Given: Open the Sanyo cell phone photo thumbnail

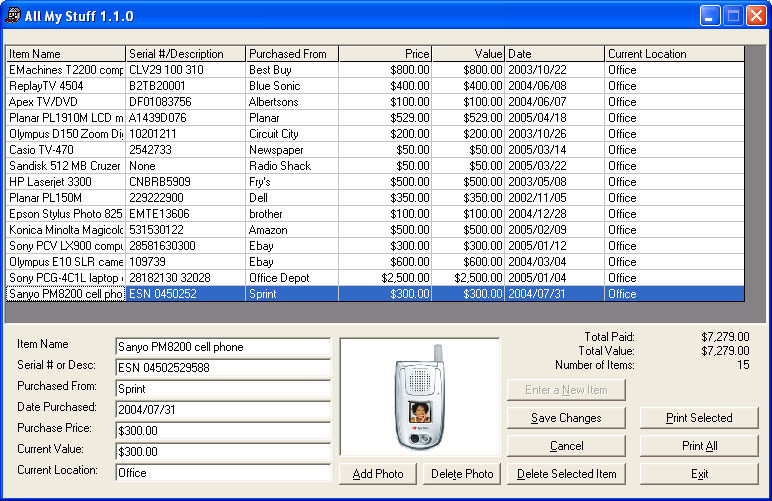Looking at the screenshot, I should pos(420,397).
